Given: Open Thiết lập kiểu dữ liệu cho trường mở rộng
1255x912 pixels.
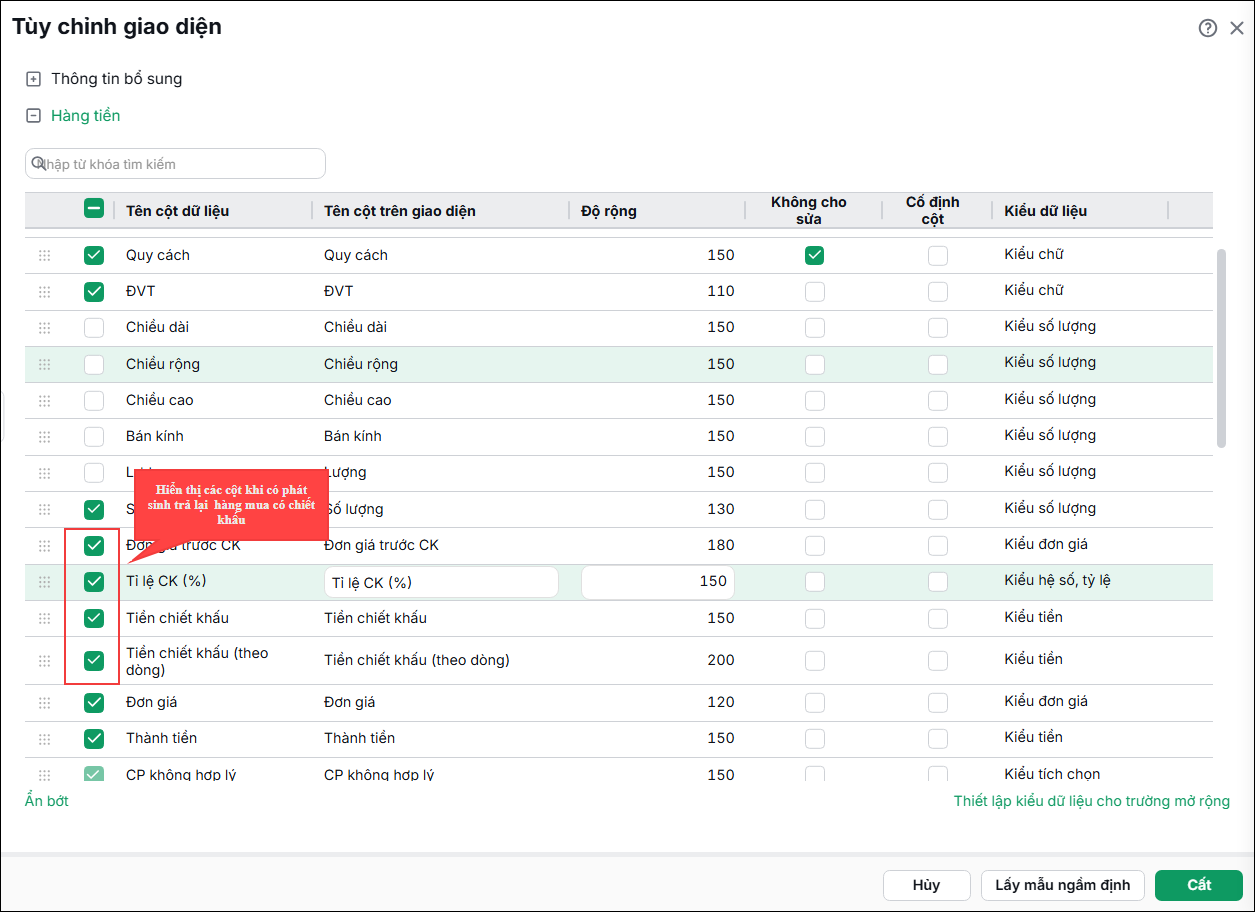Looking at the screenshot, I should tap(1092, 801).
